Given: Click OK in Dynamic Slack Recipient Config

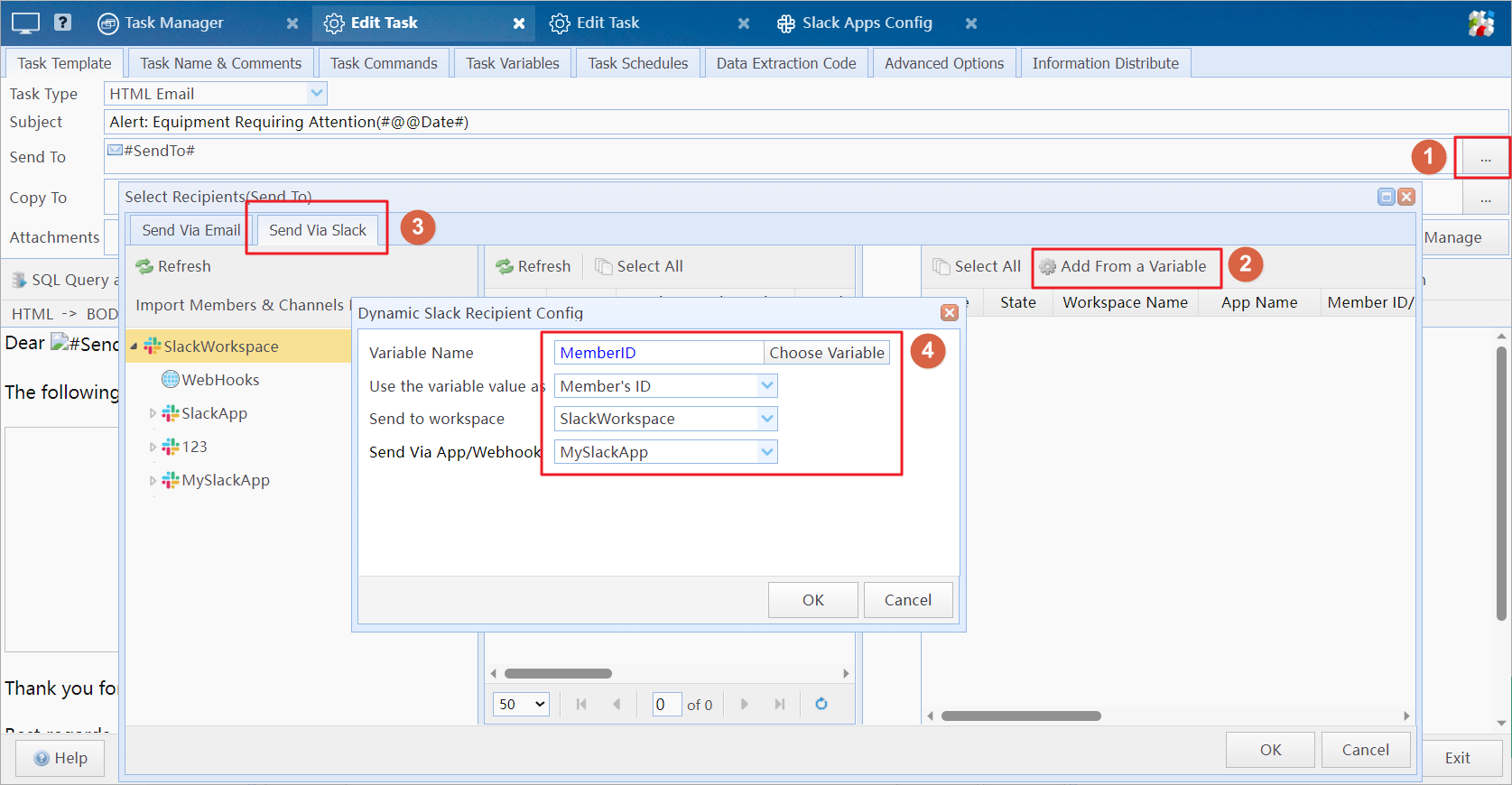Looking at the screenshot, I should point(812,600).
